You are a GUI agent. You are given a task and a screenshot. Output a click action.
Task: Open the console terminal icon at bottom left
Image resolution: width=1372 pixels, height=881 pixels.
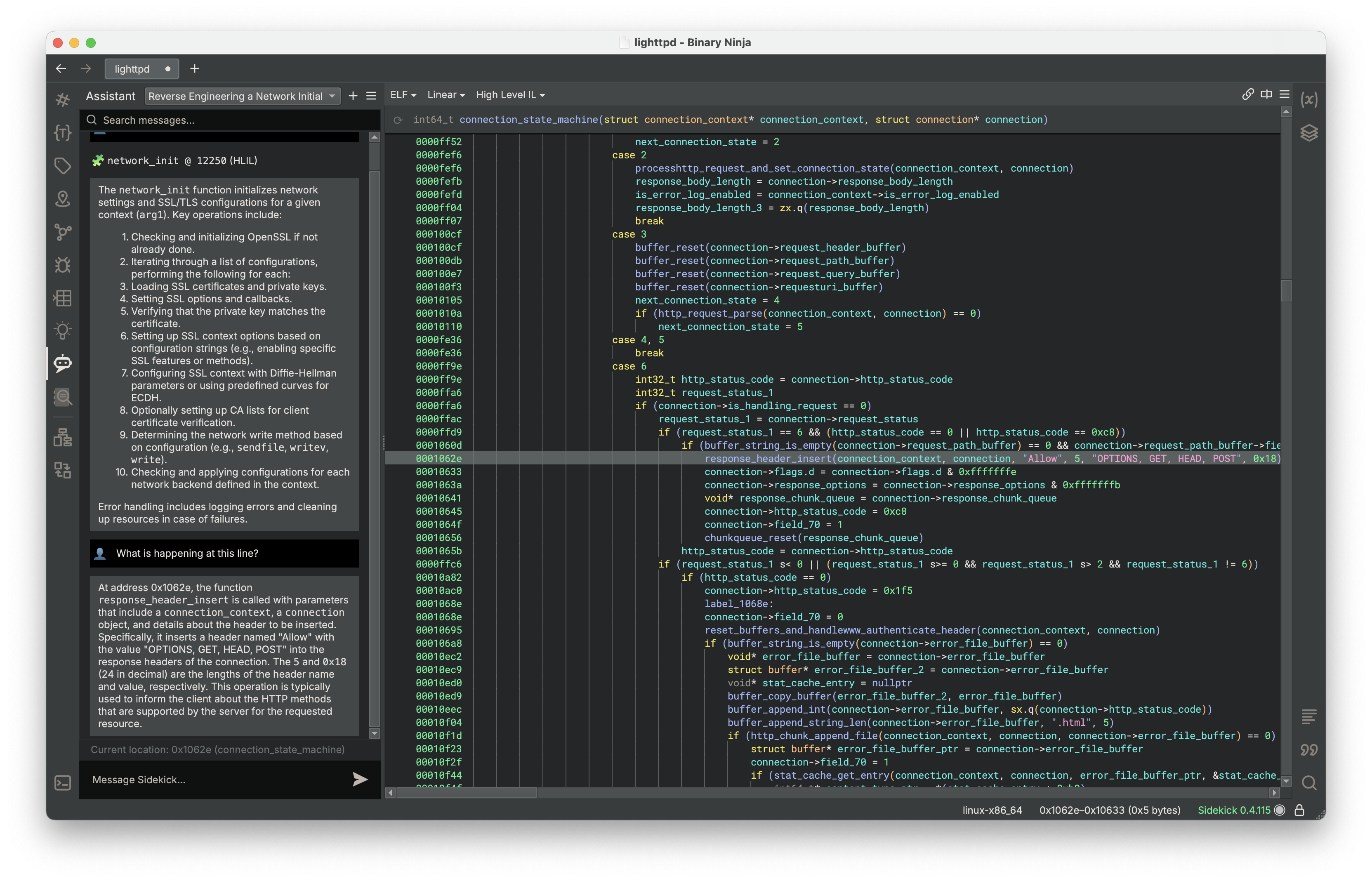[62, 782]
